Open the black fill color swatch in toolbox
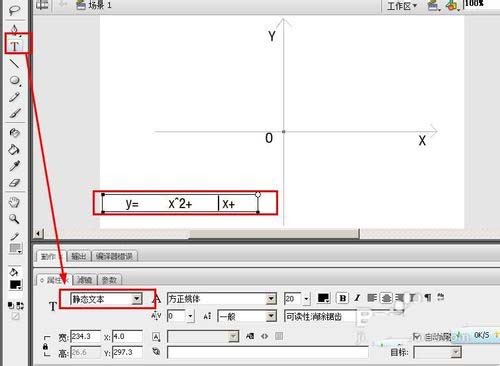500x366 pixels. 15,285
